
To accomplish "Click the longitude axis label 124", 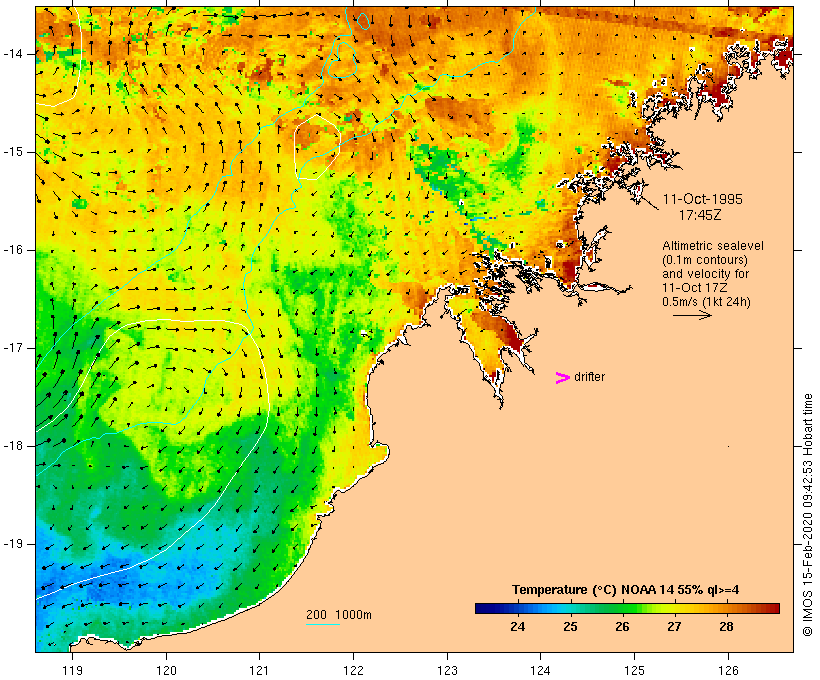I will point(541,670).
